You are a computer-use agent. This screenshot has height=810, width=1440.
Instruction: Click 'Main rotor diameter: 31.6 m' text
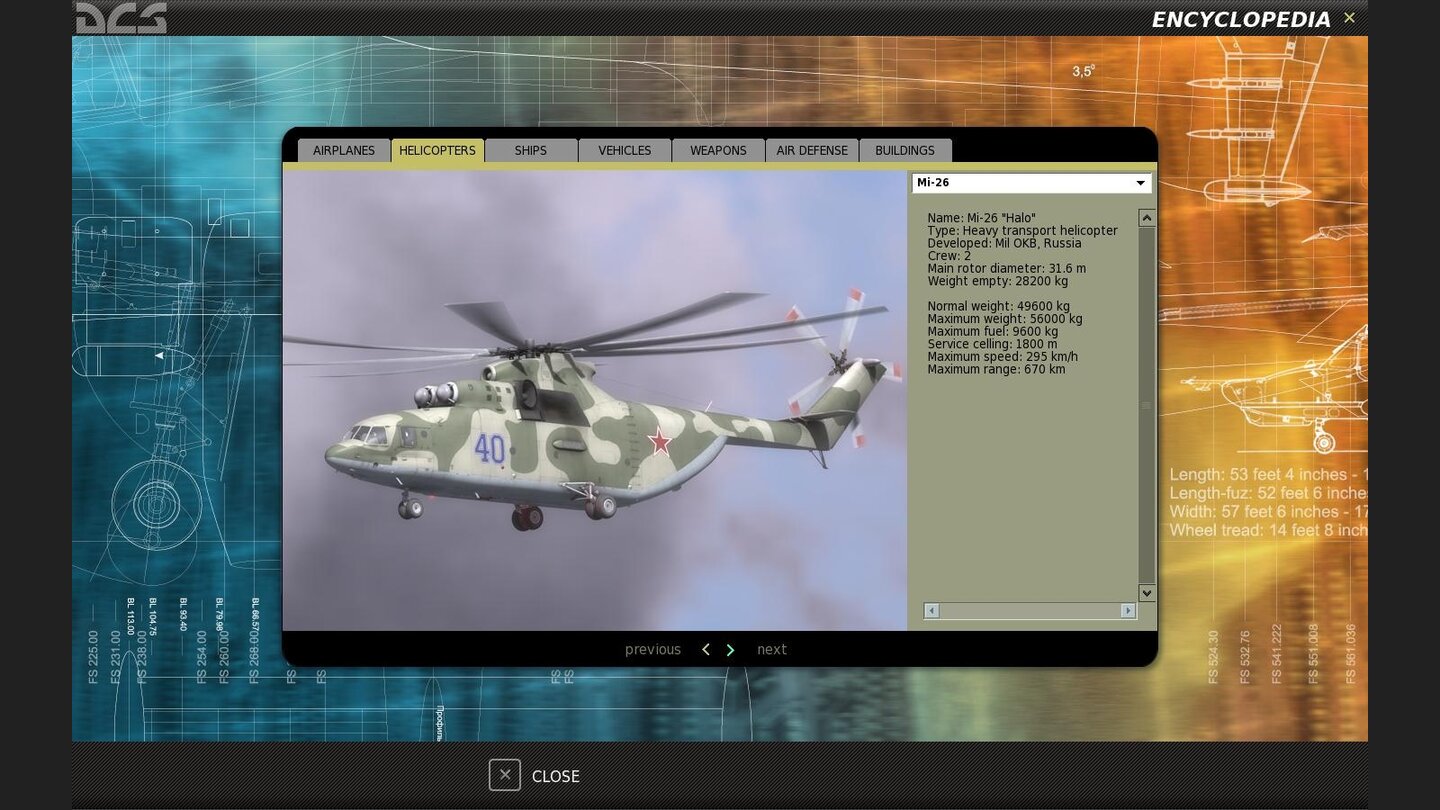[x=1006, y=269]
